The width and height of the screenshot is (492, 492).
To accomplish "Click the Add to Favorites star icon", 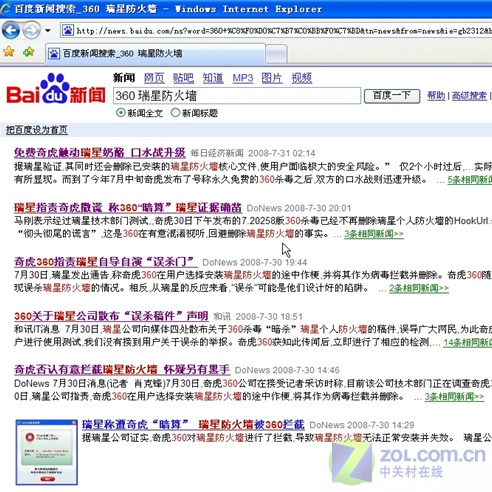I will coord(29,52).
